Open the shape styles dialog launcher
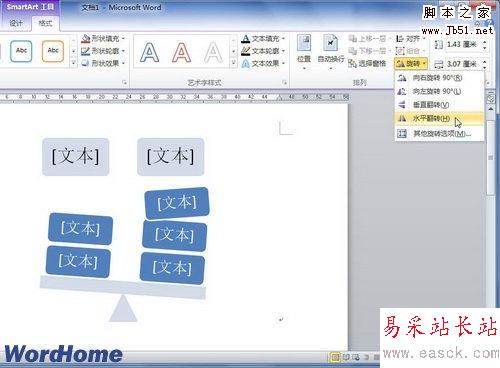 click(124, 82)
